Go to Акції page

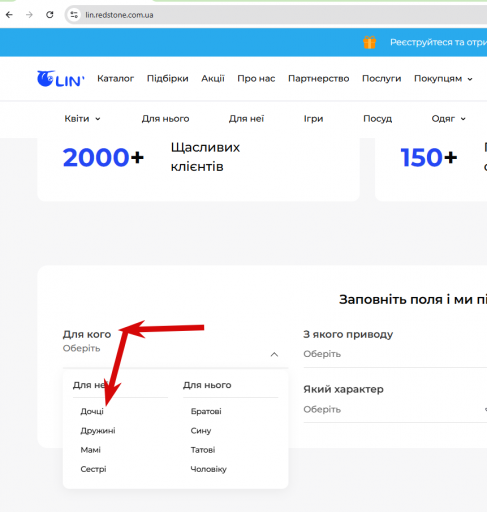pos(213,78)
